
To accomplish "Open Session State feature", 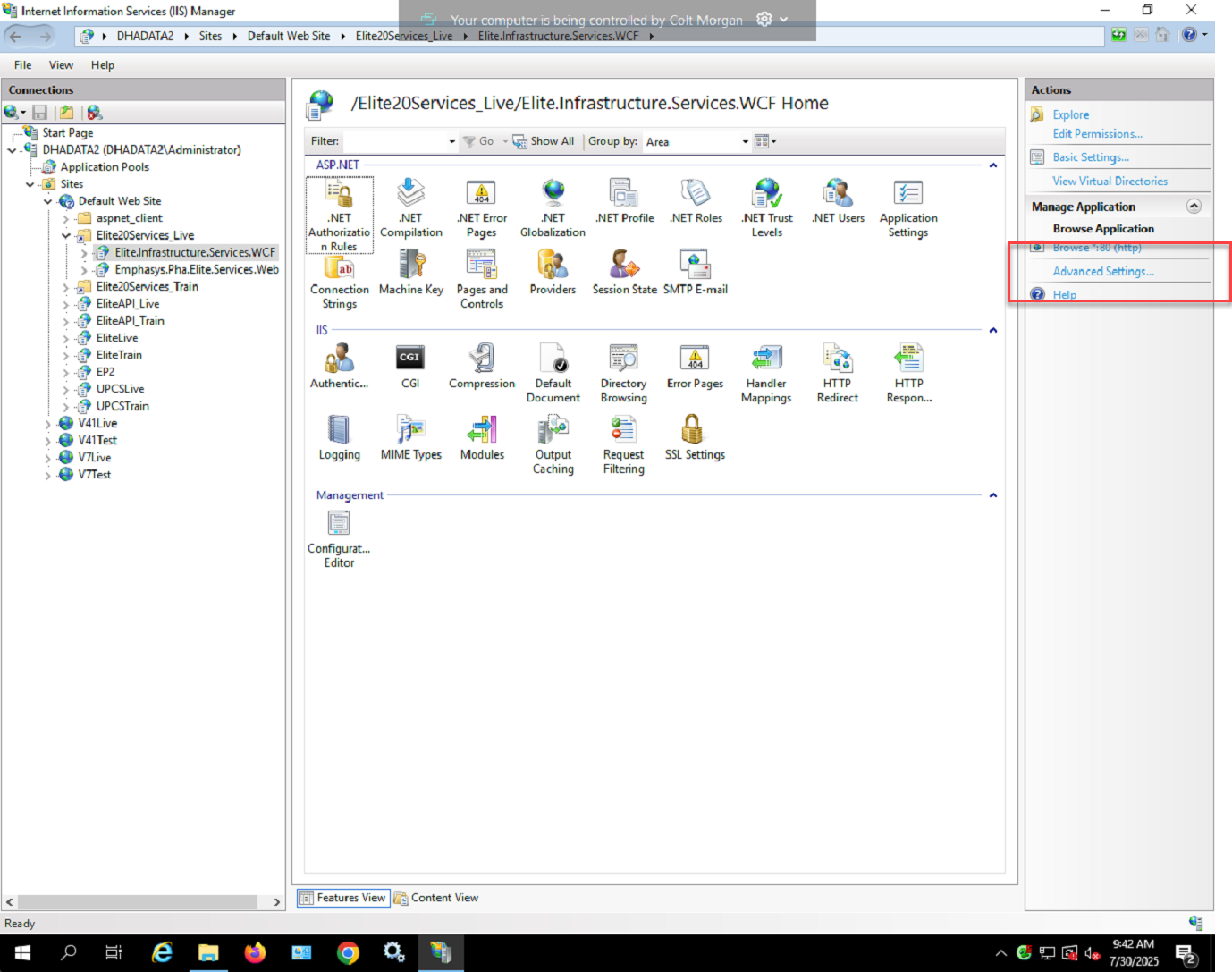I will (624, 272).
